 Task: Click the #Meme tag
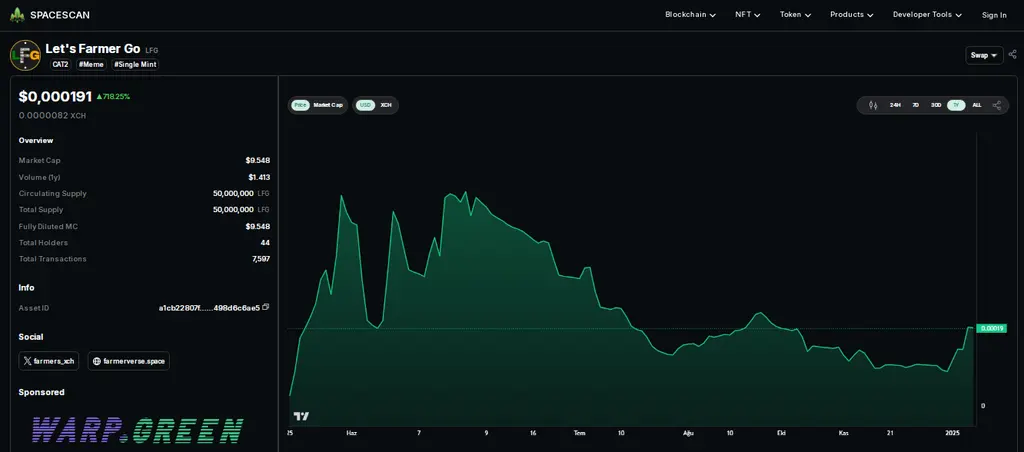[91, 65]
